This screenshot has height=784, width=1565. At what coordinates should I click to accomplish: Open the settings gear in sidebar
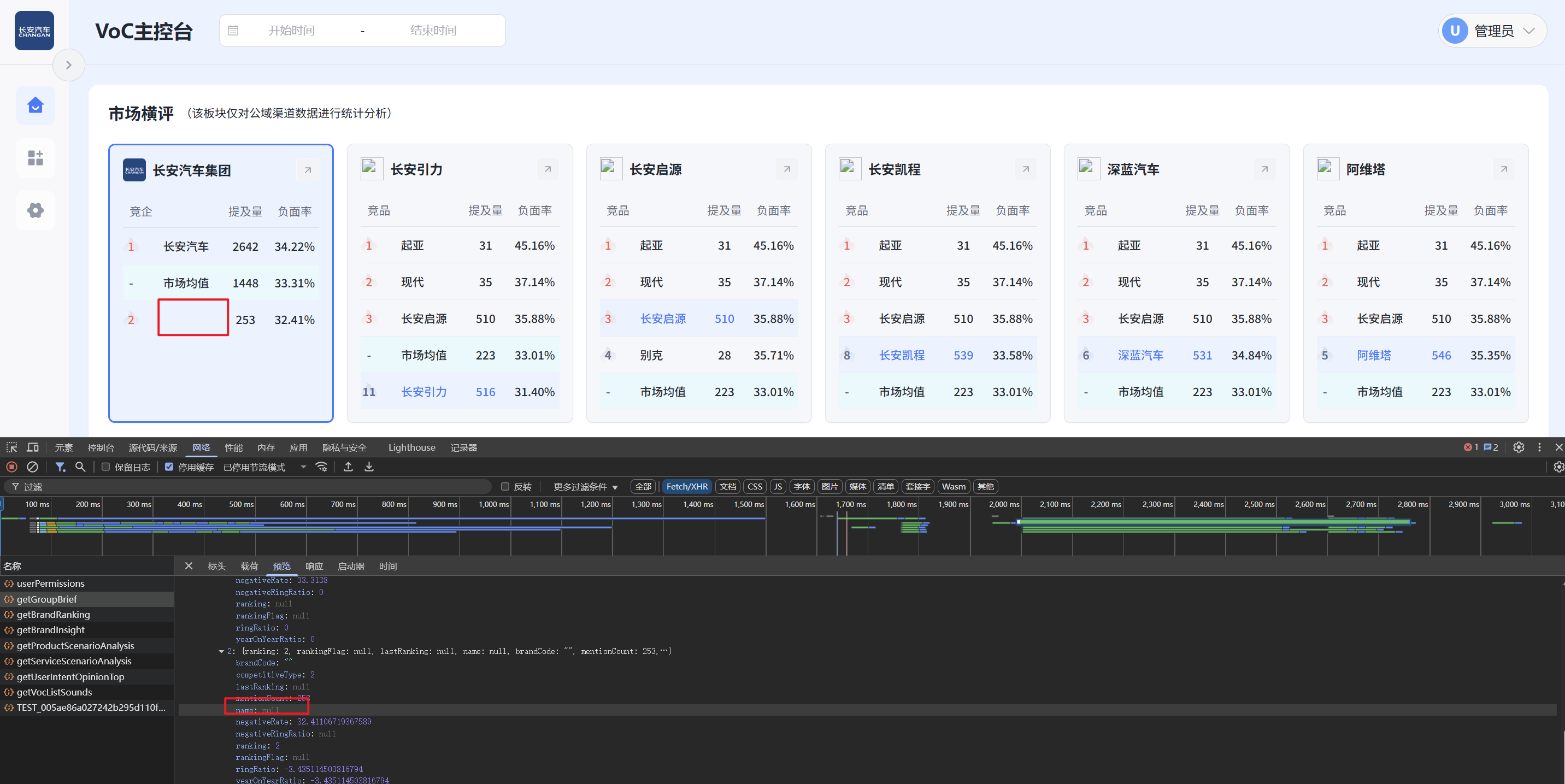tap(35, 210)
